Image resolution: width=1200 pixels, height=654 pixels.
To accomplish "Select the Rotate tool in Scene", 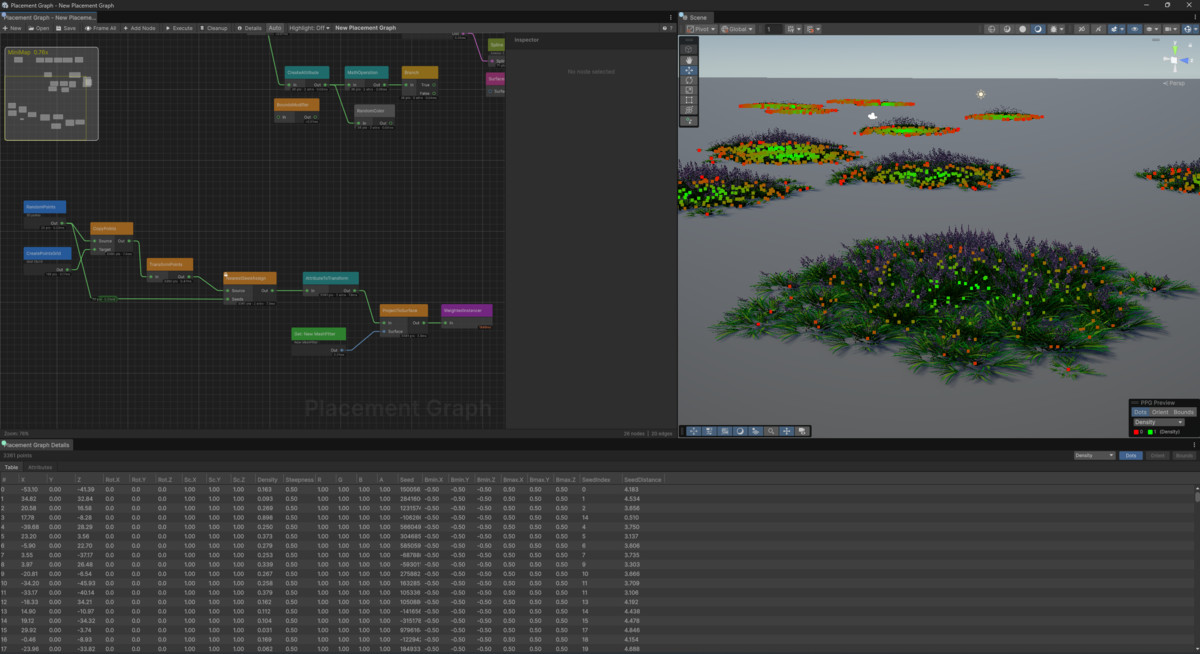I will 690,80.
